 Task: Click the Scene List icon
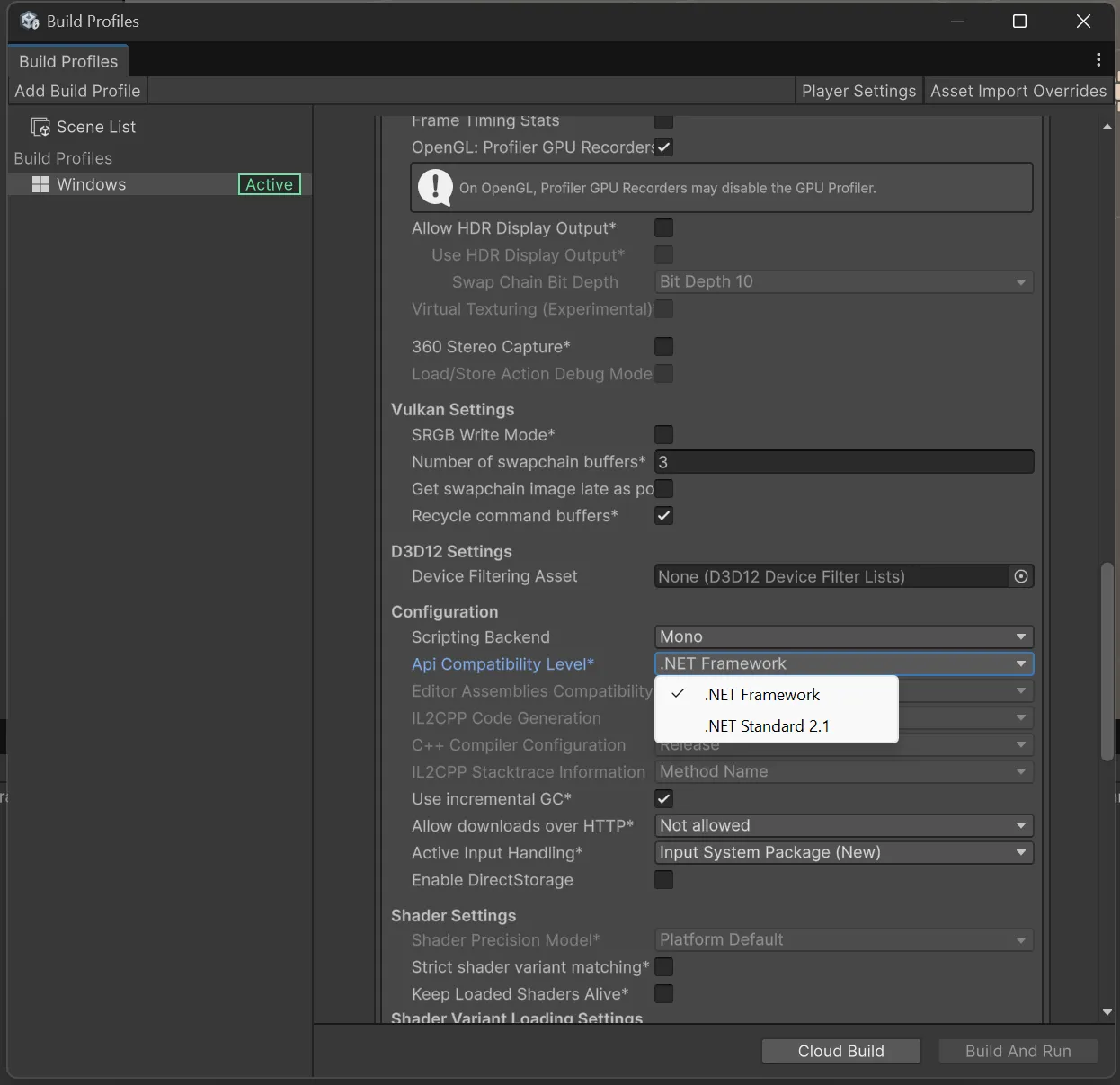click(40, 127)
